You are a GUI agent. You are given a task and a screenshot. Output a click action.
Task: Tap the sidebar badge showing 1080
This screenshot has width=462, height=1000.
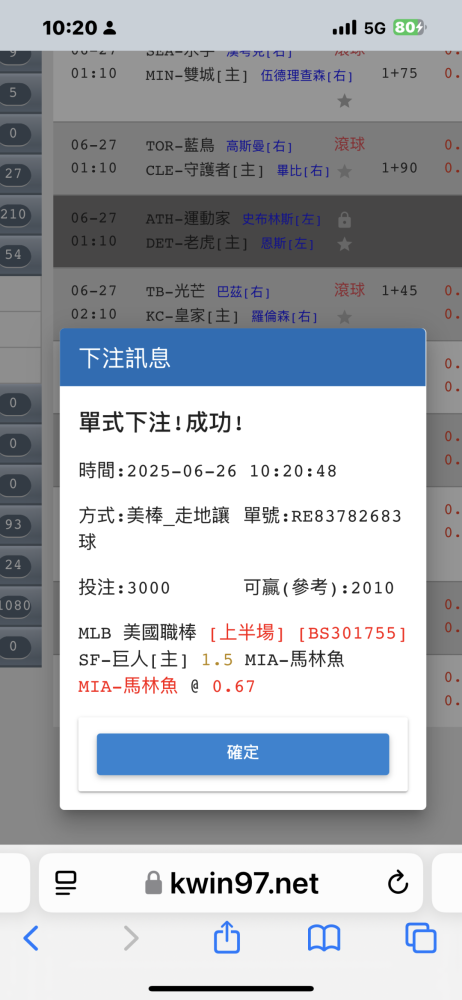pyautogui.click(x=15, y=605)
